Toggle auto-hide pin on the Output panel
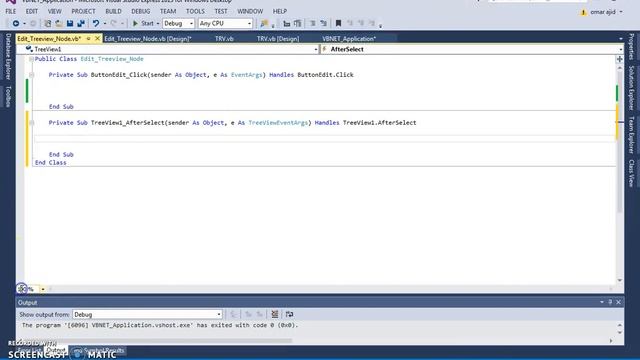Viewport: 640px width, 360px height. pos(610,302)
